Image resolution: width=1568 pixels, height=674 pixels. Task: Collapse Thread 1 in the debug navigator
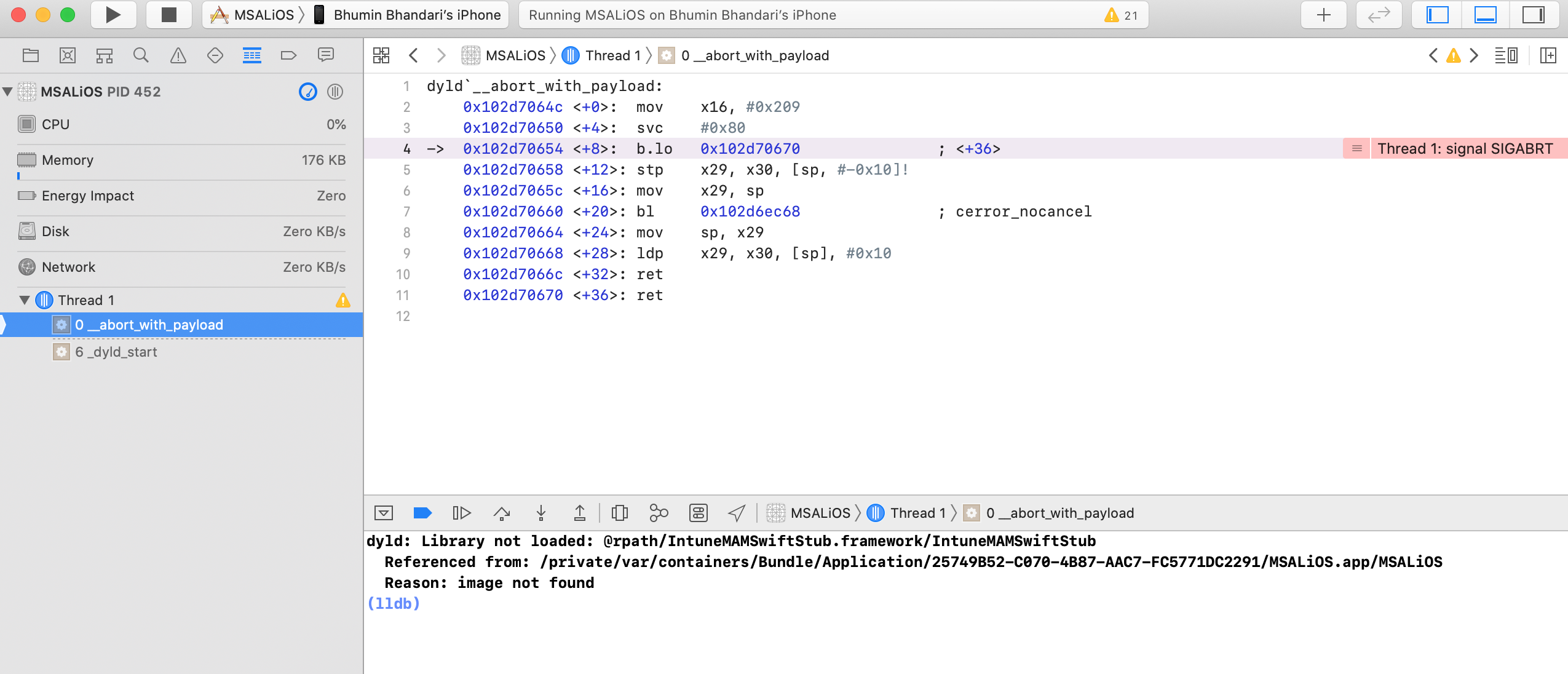(24, 300)
